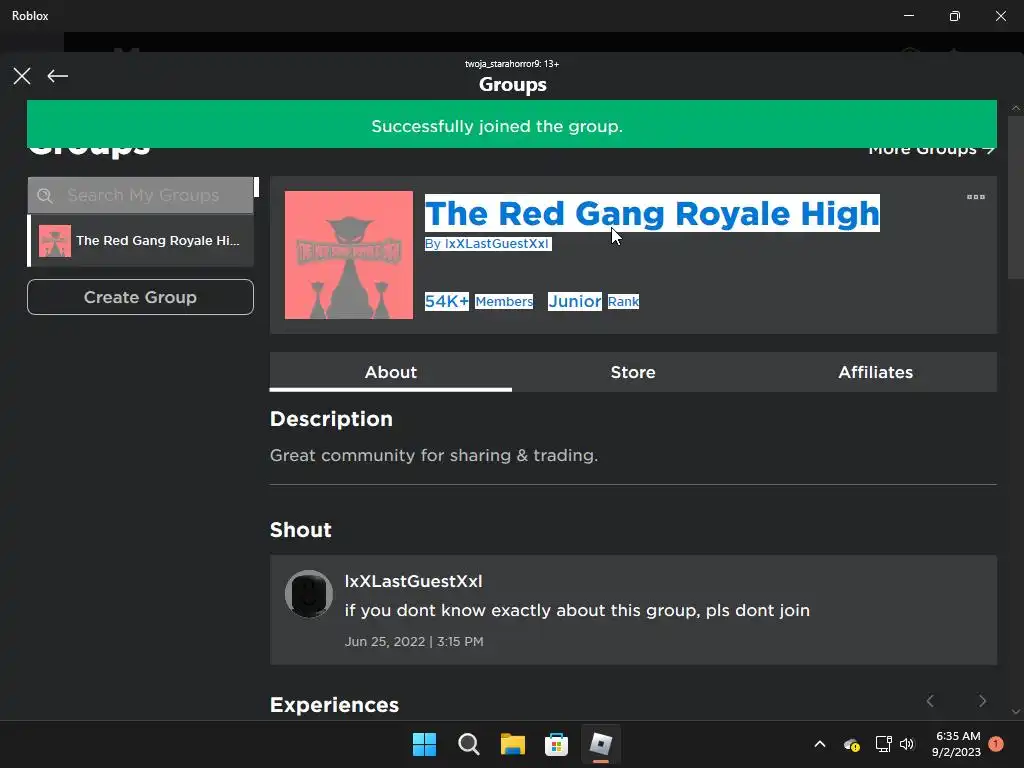1024x768 pixels.
Task: Open the More Groups link
Action: tap(931, 152)
